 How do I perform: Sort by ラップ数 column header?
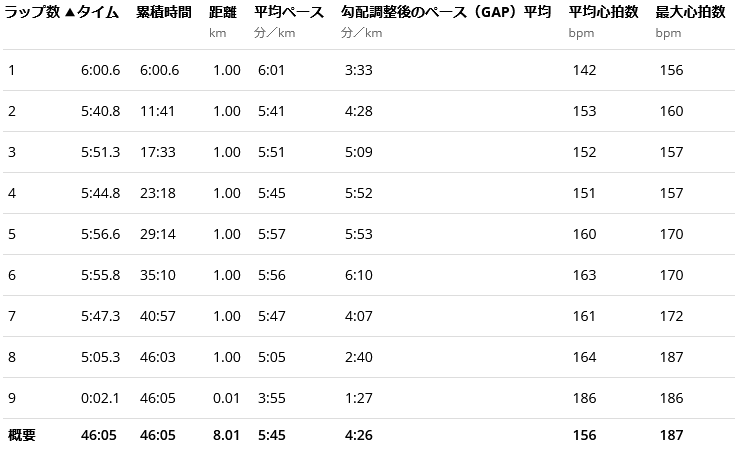pyautogui.click(x=31, y=13)
